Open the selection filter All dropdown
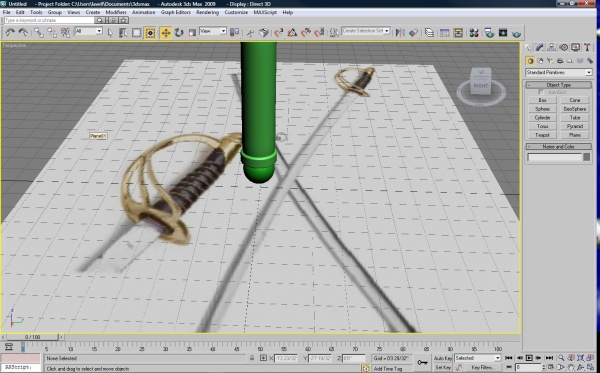 [x=89, y=31]
